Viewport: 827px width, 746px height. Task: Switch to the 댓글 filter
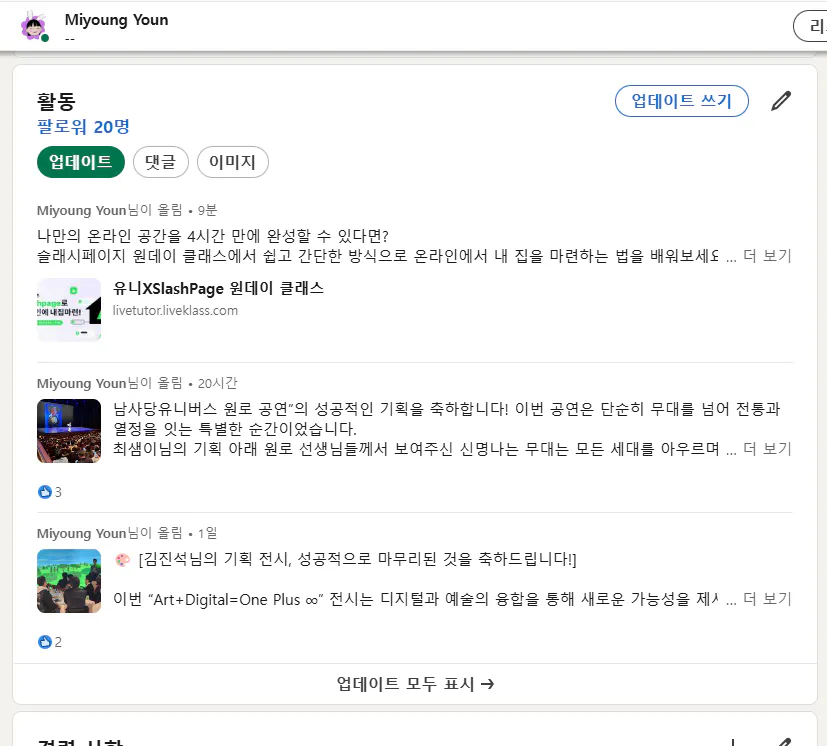pyautogui.click(x=160, y=162)
